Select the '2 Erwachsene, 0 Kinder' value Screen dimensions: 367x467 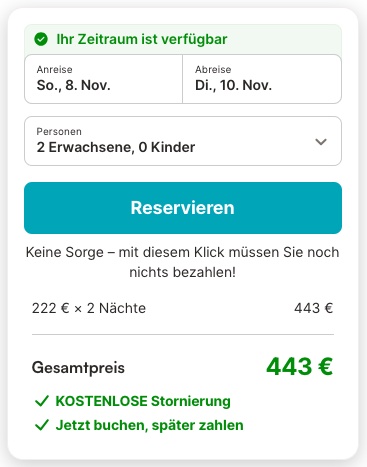pyautogui.click(x=116, y=147)
